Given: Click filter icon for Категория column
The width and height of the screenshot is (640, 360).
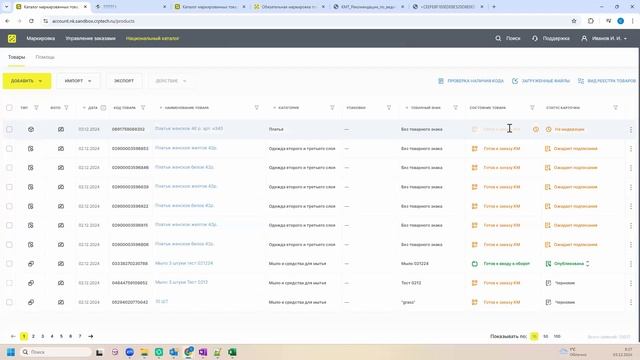Looking at the screenshot, I should (x=332, y=108).
